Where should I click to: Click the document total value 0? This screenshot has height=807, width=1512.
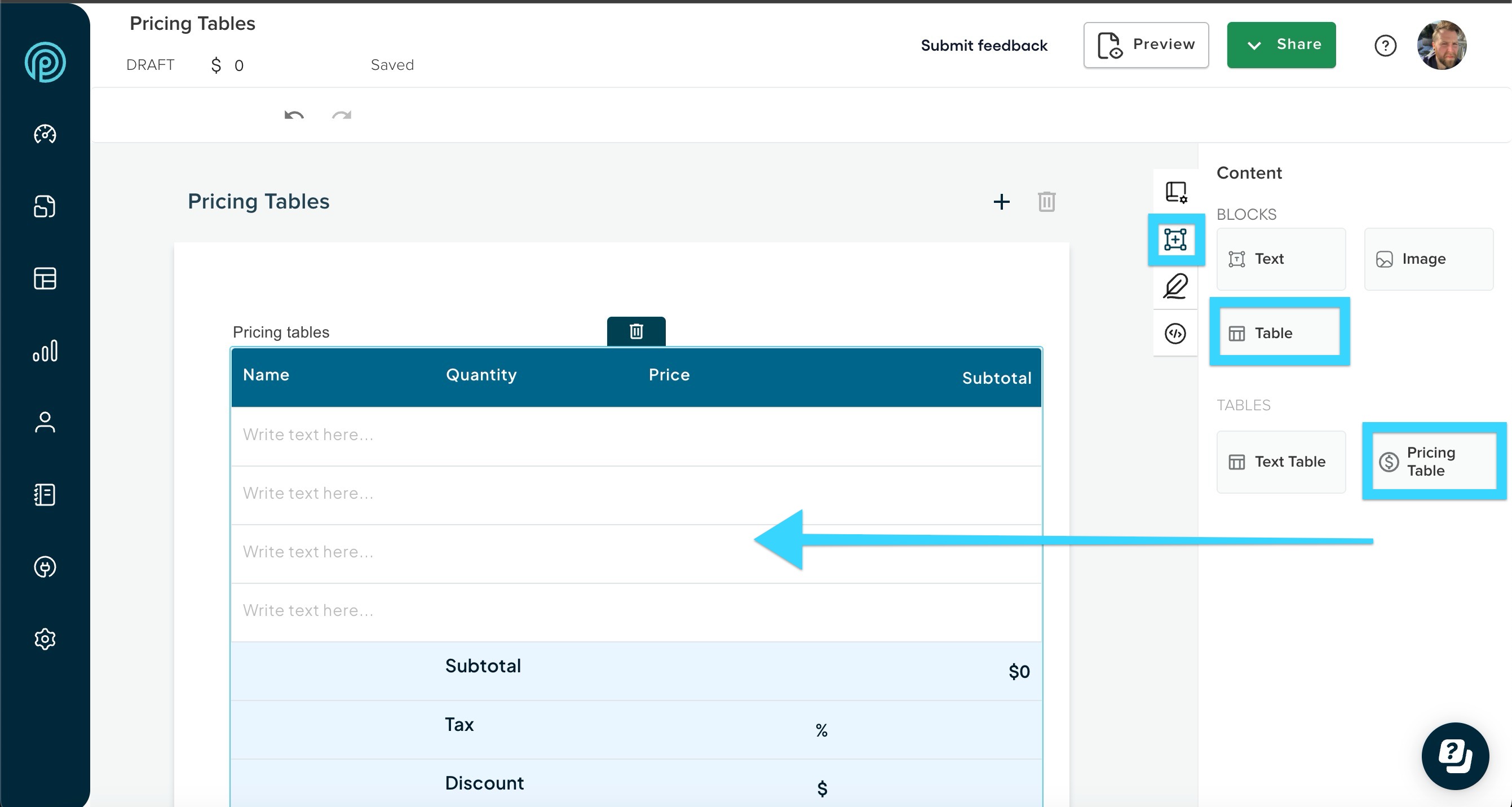click(x=239, y=65)
